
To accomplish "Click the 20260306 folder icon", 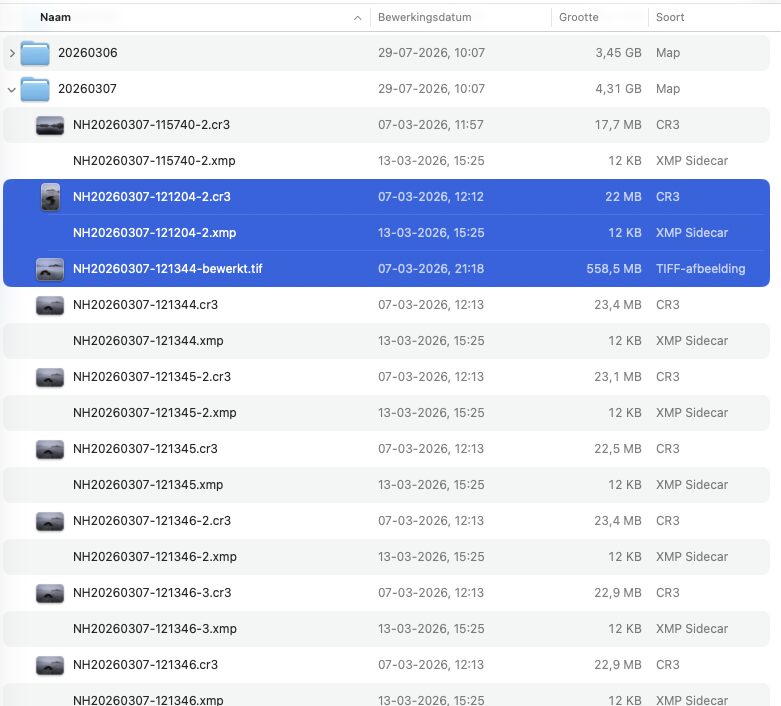I will point(35,53).
